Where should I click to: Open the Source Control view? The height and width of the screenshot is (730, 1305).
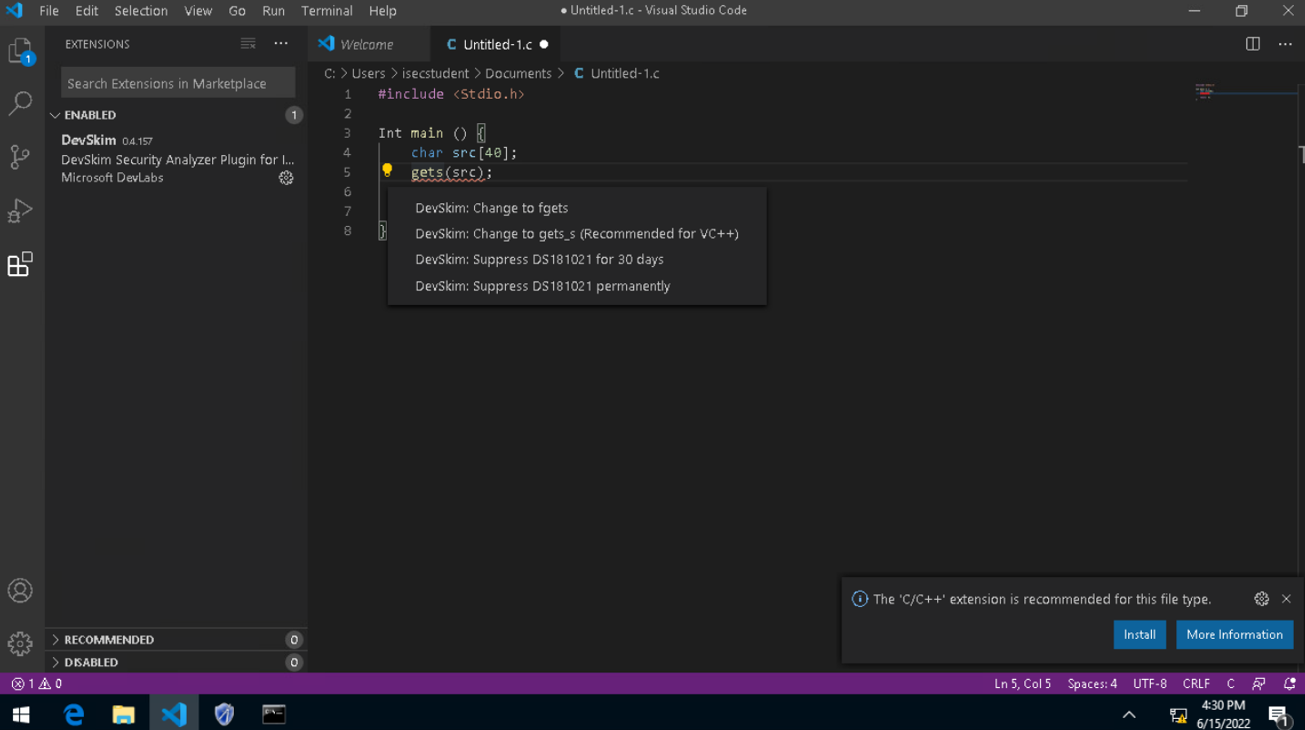point(20,157)
